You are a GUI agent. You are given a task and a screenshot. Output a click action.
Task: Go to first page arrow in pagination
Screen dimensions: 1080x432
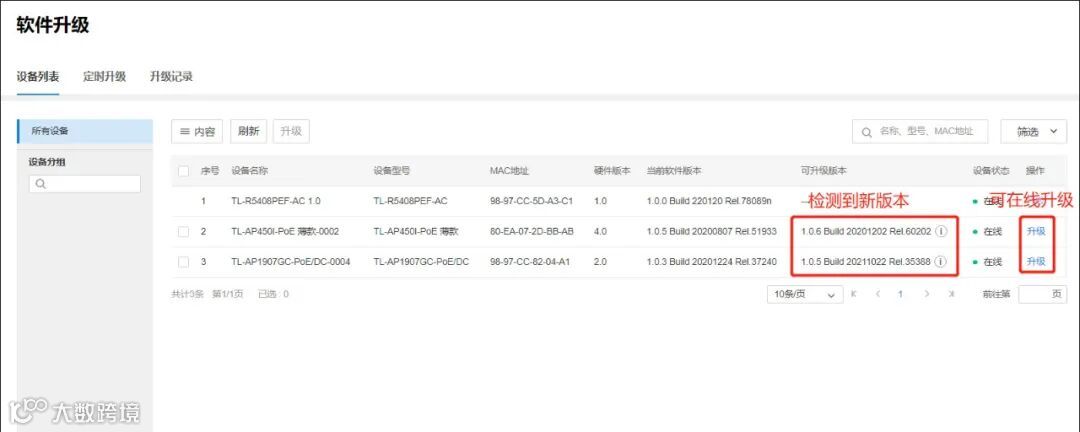pos(854,294)
